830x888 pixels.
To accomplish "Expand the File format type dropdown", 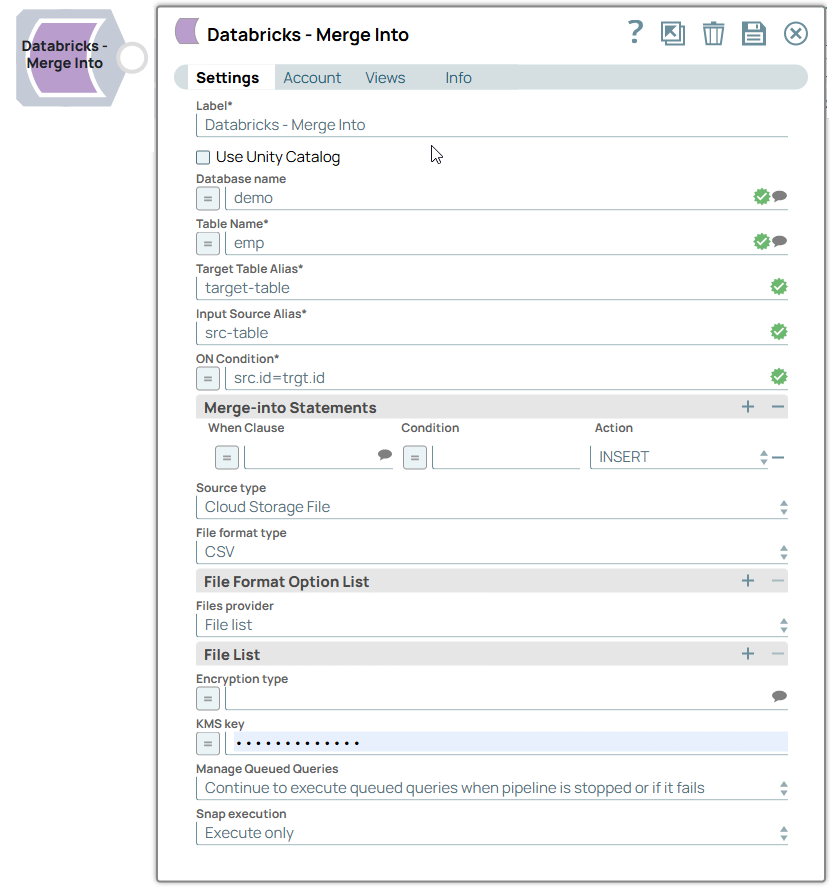I will (490, 552).
